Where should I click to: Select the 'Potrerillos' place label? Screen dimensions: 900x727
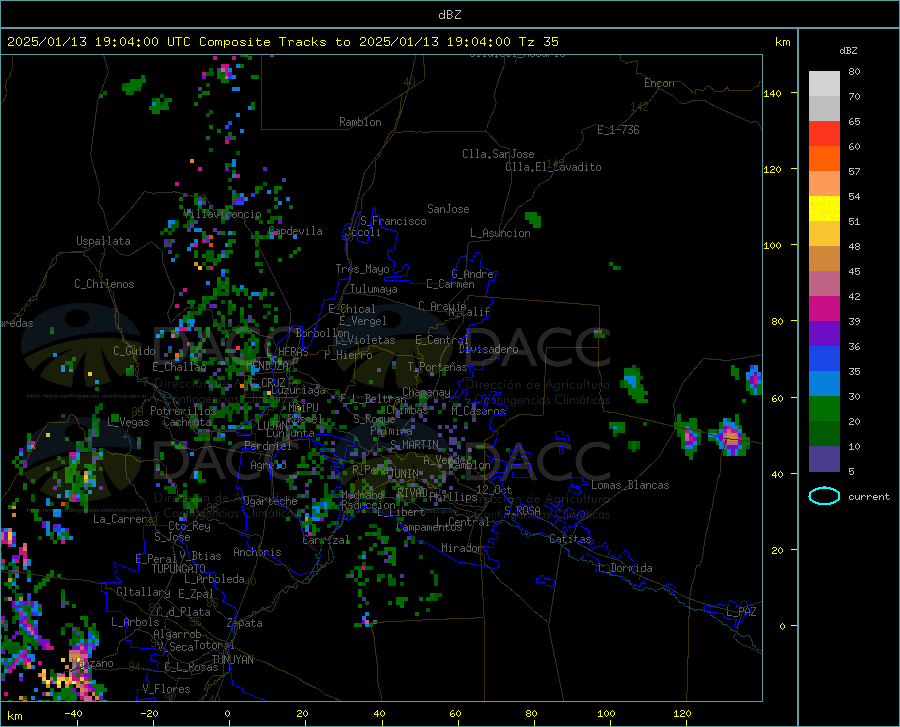pyautogui.click(x=183, y=411)
